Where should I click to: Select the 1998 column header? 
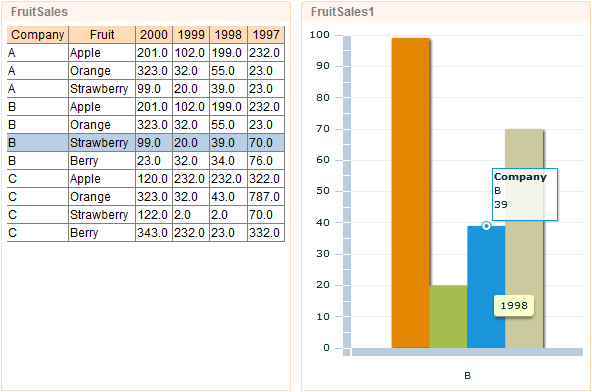click(228, 35)
